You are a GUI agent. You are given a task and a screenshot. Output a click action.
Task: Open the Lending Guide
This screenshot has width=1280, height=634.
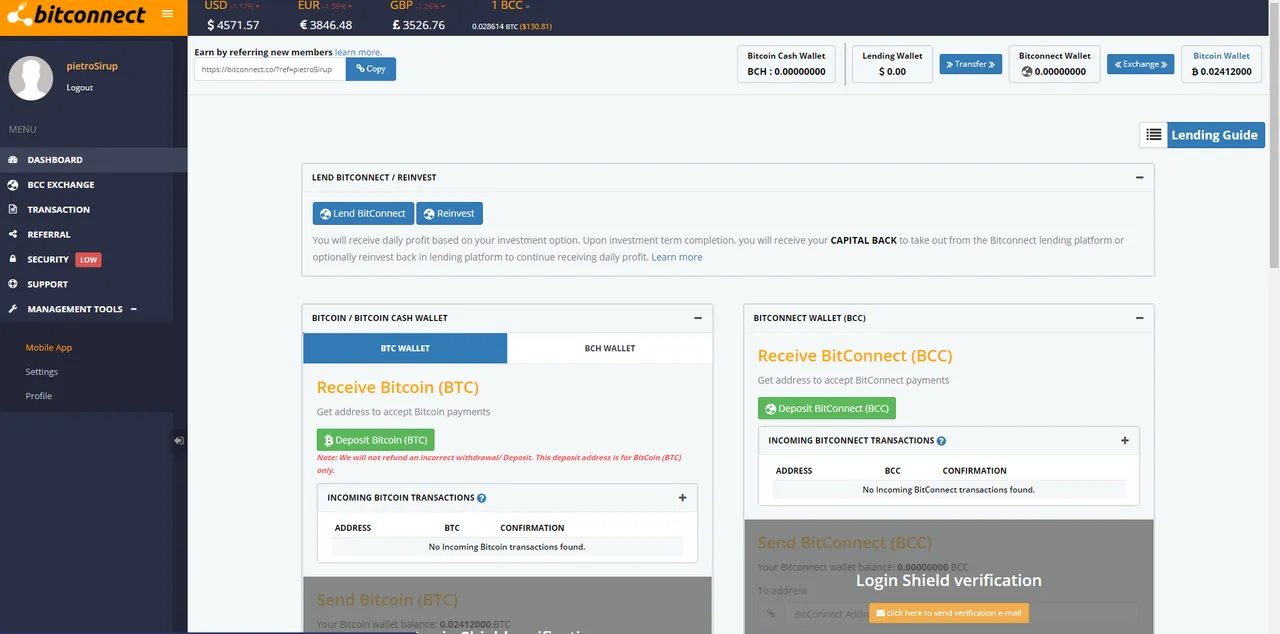coord(1214,135)
